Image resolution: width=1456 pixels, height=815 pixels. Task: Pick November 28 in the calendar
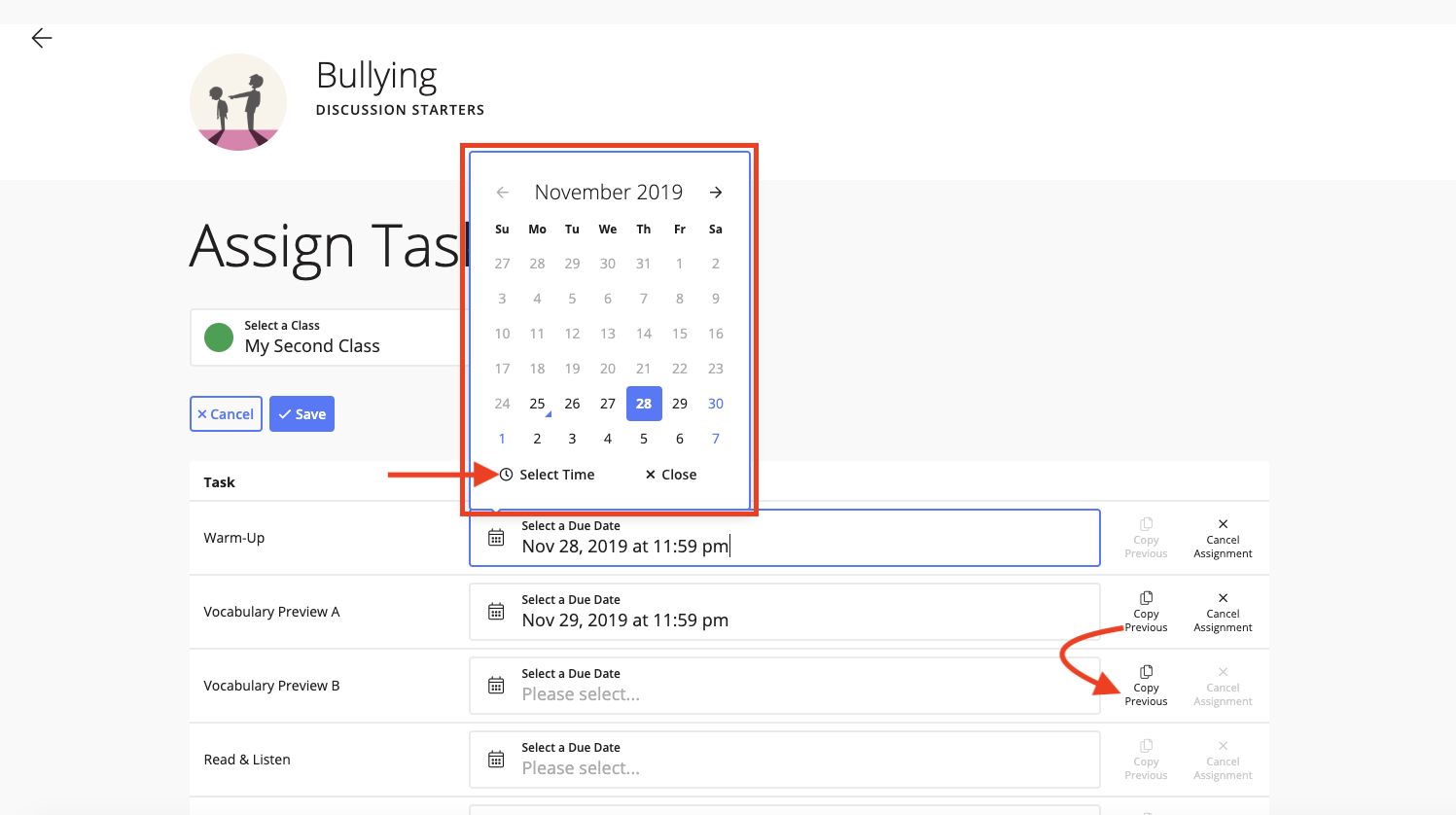tap(644, 404)
